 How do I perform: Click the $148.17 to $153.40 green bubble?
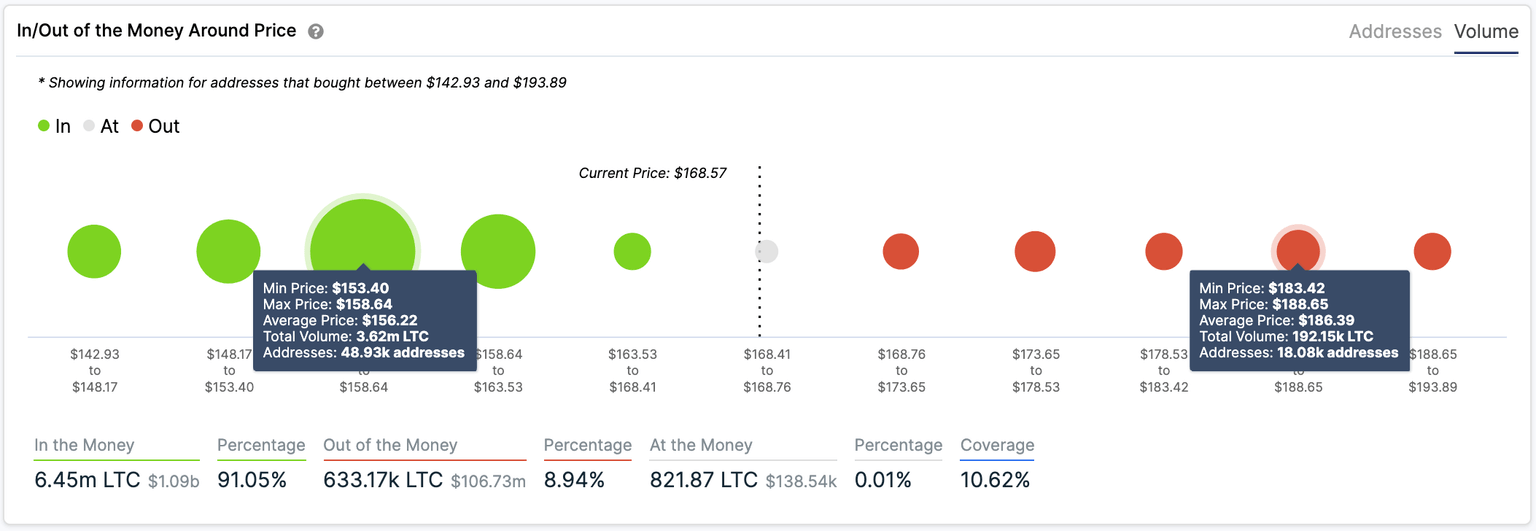(228, 251)
